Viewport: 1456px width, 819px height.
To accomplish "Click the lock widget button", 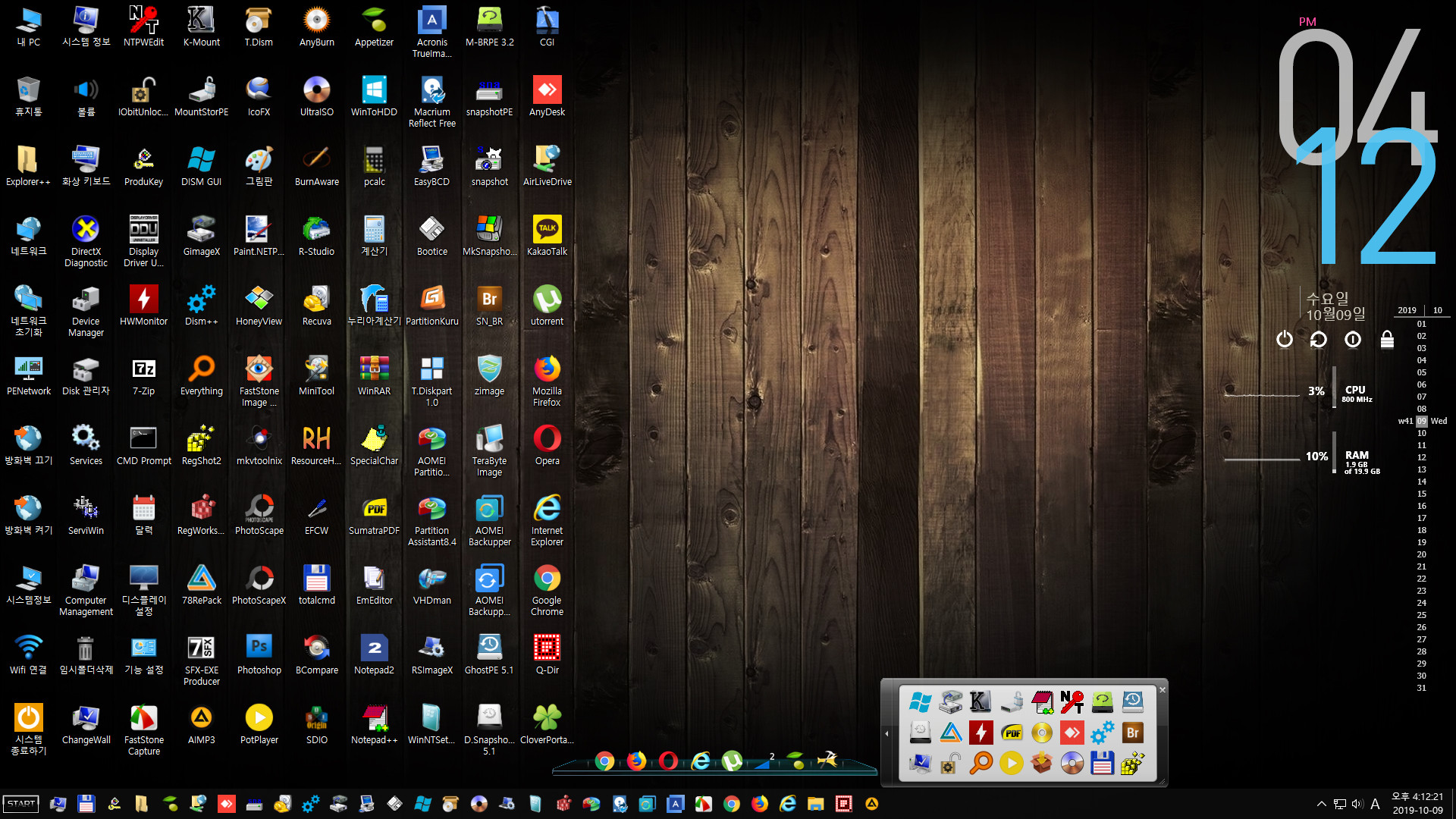I will click(1387, 339).
